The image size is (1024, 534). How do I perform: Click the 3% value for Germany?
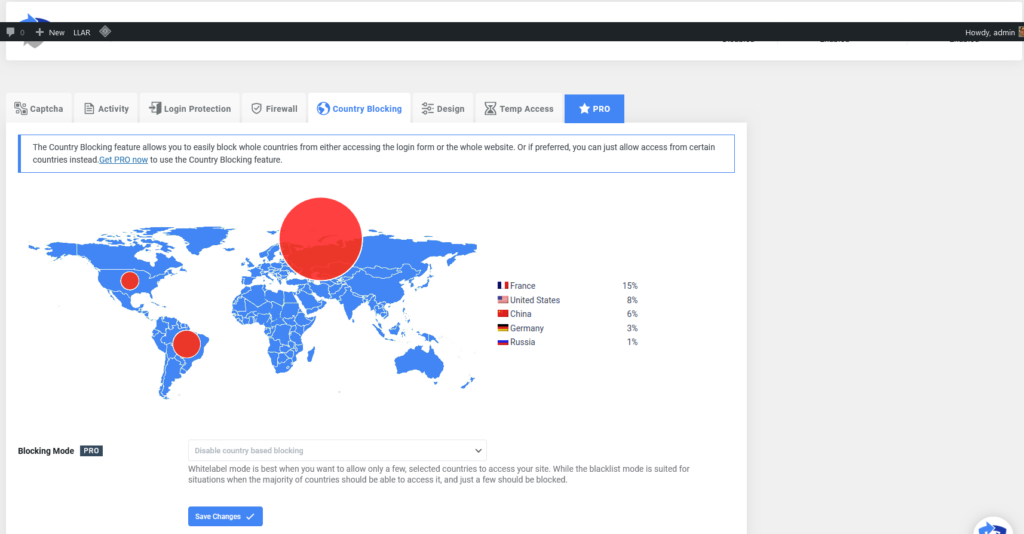point(632,328)
